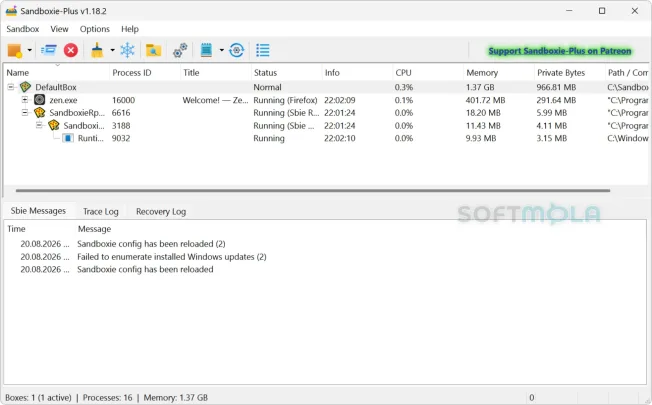Switch to the Recovery Log tab

tap(161, 212)
